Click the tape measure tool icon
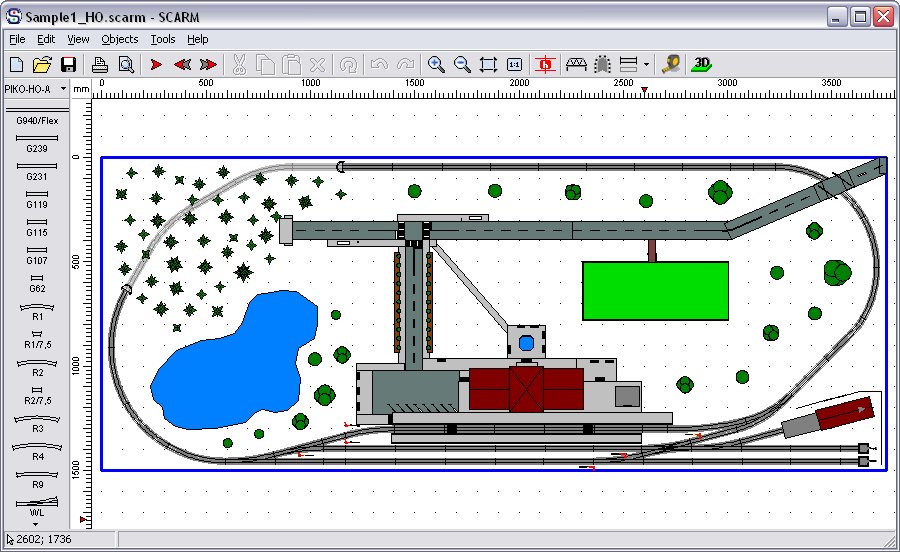This screenshot has height=552, width=900. (672, 64)
